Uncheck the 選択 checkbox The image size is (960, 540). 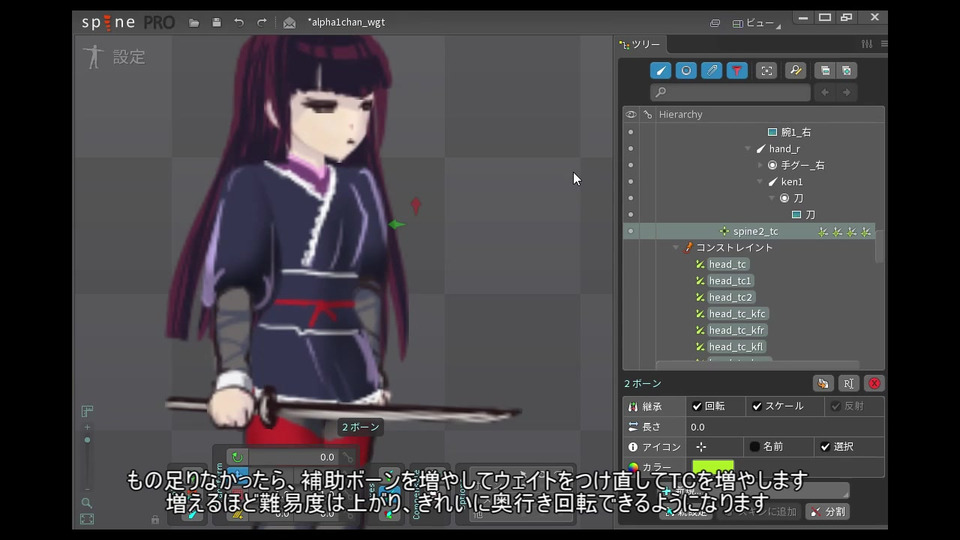[x=825, y=447]
